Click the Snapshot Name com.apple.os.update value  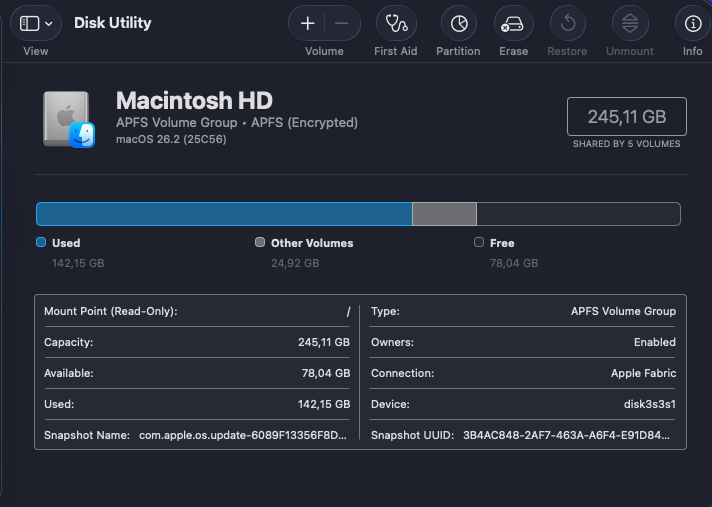(243, 435)
